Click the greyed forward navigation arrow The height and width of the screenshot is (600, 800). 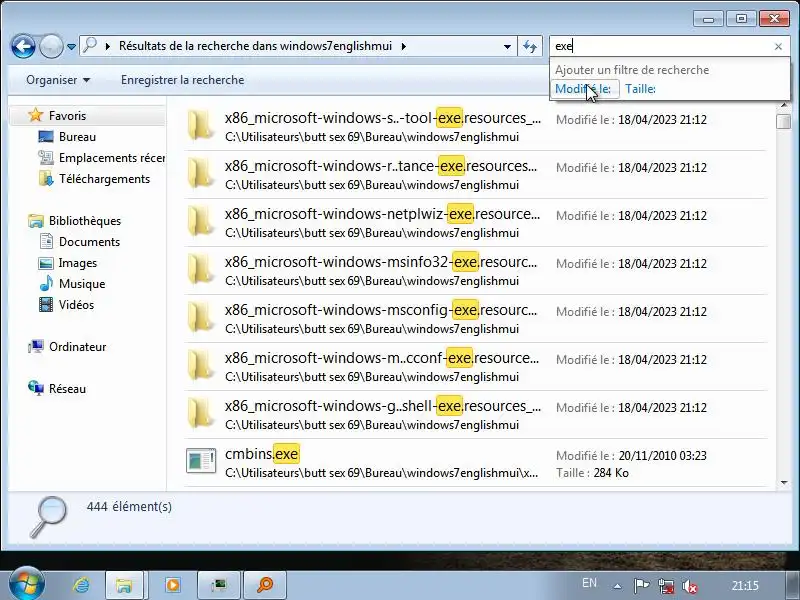click(51, 47)
